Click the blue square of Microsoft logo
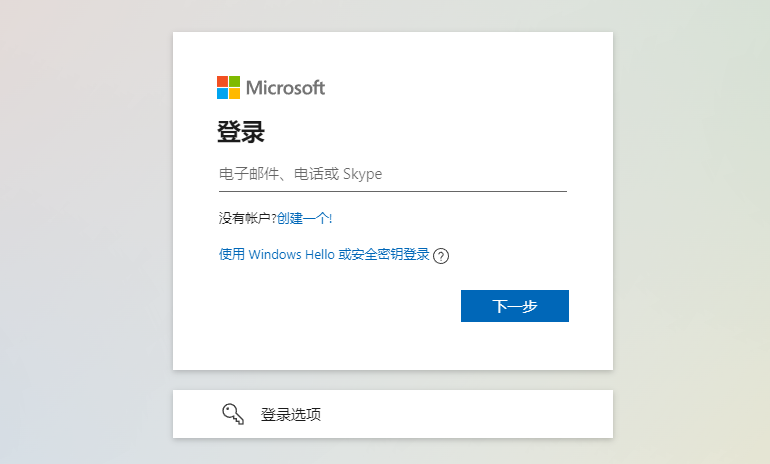Image resolution: width=770 pixels, height=464 pixels. point(222,93)
